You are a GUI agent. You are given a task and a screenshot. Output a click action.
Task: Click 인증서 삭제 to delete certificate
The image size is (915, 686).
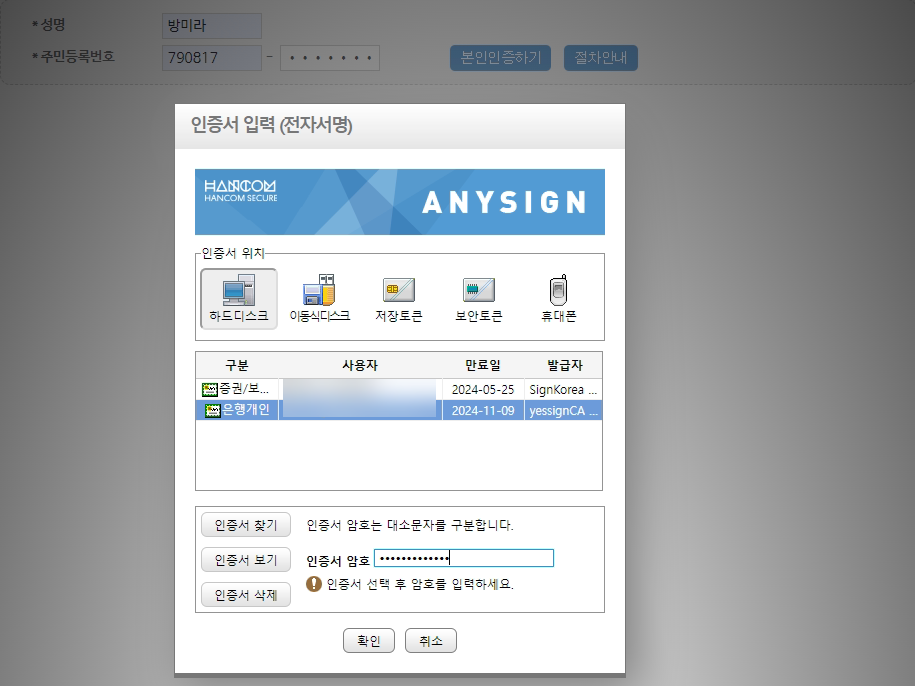pyautogui.click(x=246, y=595)
